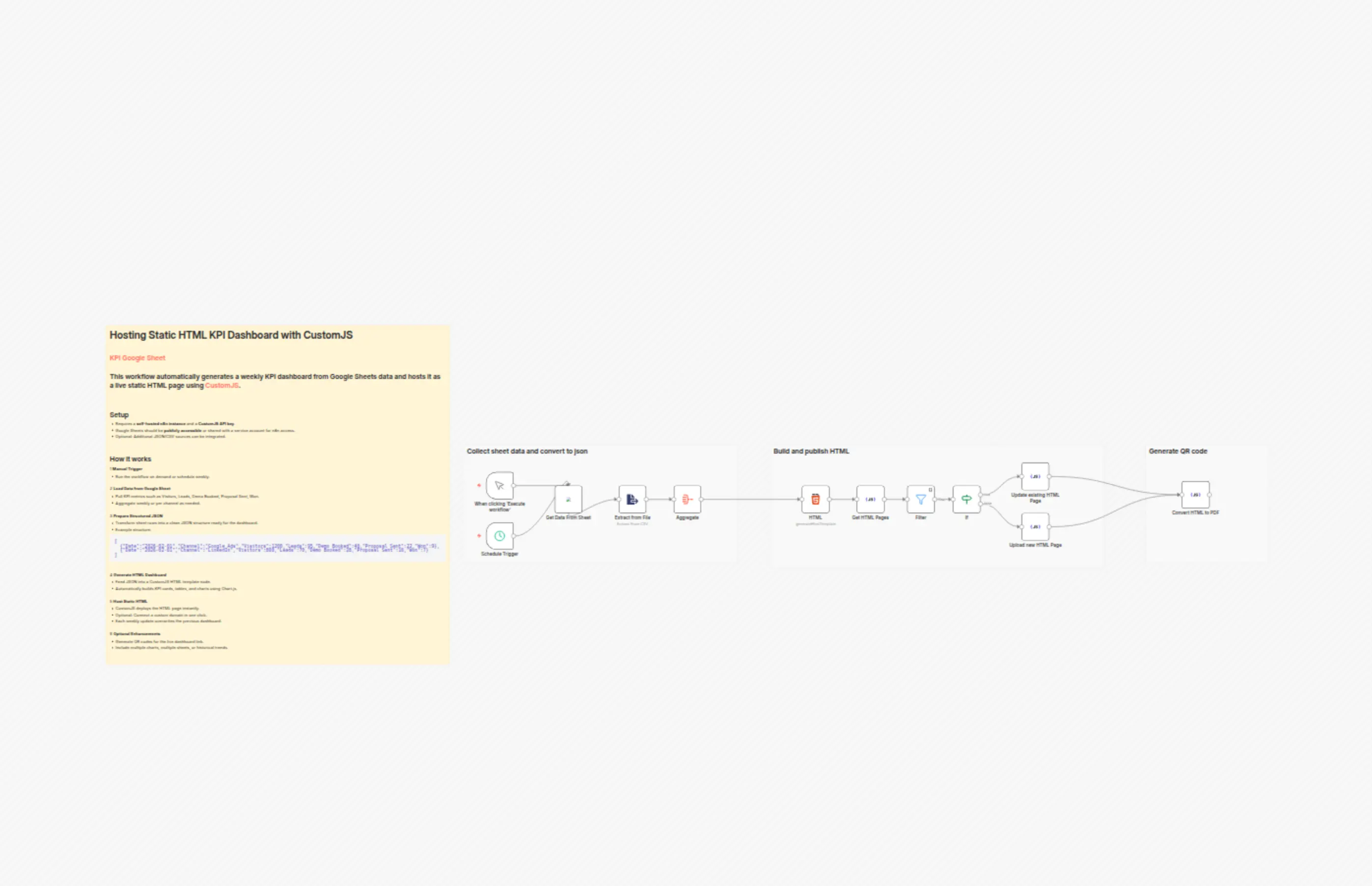This screenshot has height=886, width=1372.
Task: Click the 'Generate QR code' sticky note heading
Action: [1178, 451]
